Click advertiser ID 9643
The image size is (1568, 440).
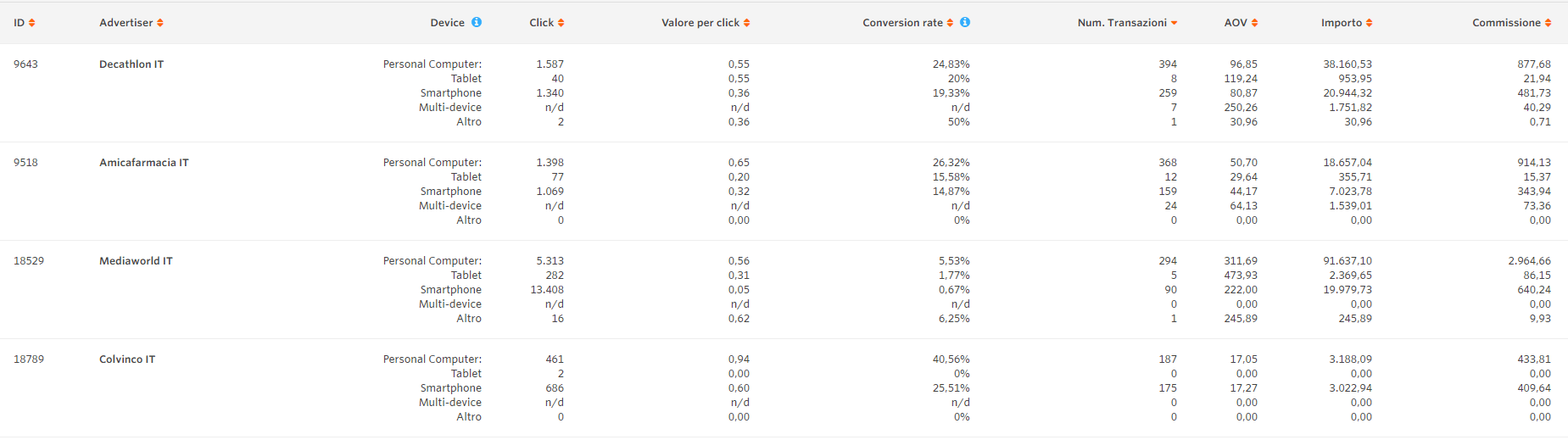click(25, 64)
